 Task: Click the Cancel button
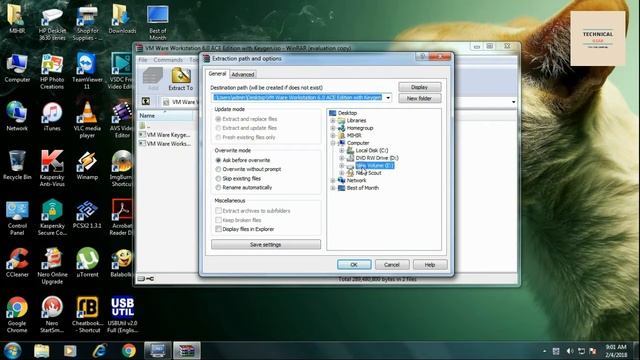pyautogui.click(x=392, y=264)
